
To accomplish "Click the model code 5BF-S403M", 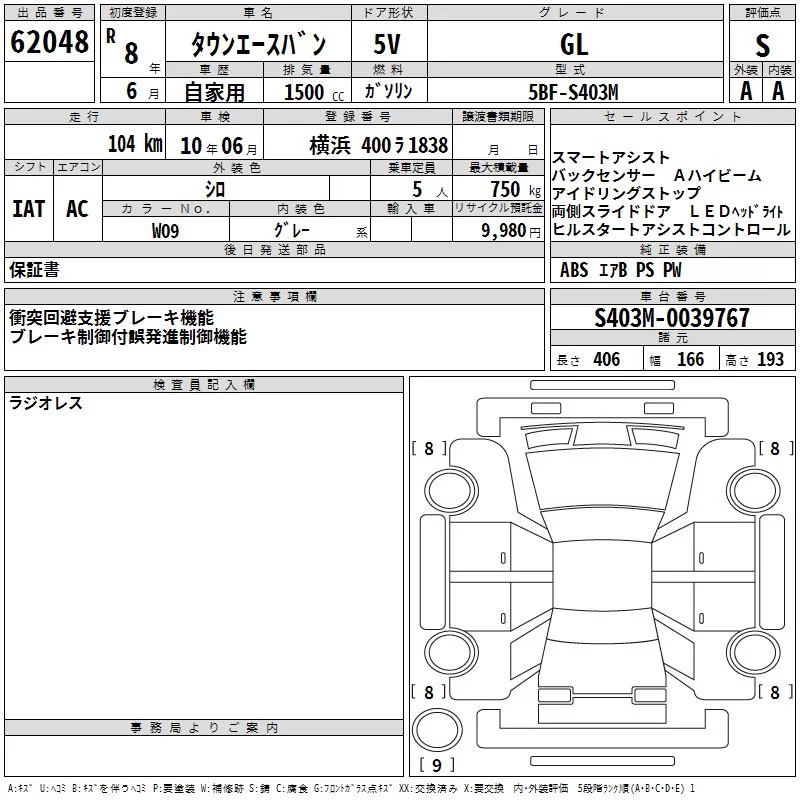I will 574,92.
